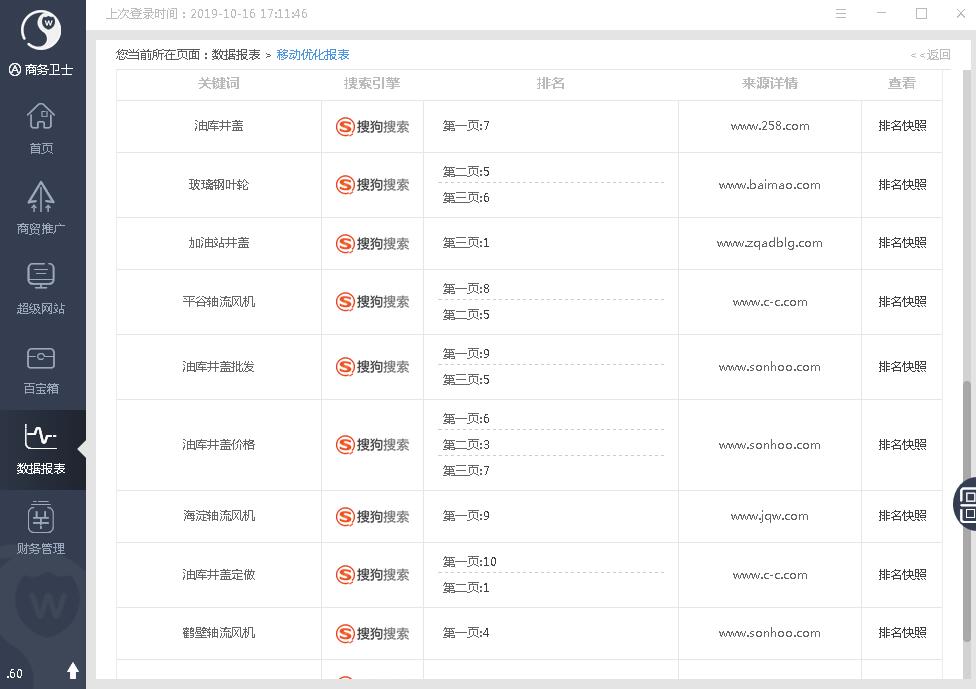Image resolution: width=976 pixels, height=689 pixels.
Task: View 排名快照 for 玻璃钢叶轮
Action: pos(902,185)
